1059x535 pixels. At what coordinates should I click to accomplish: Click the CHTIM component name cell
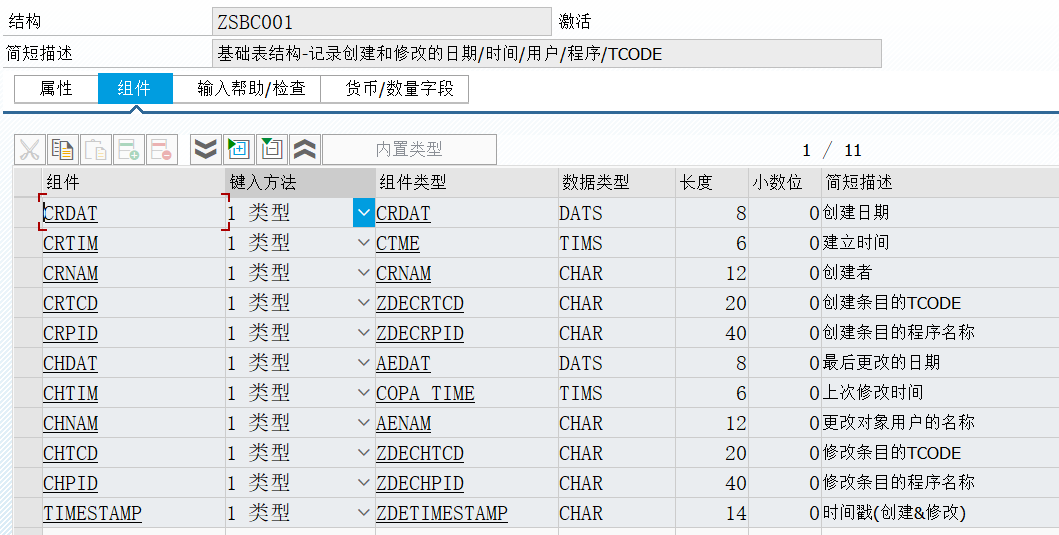pos(134,392)
